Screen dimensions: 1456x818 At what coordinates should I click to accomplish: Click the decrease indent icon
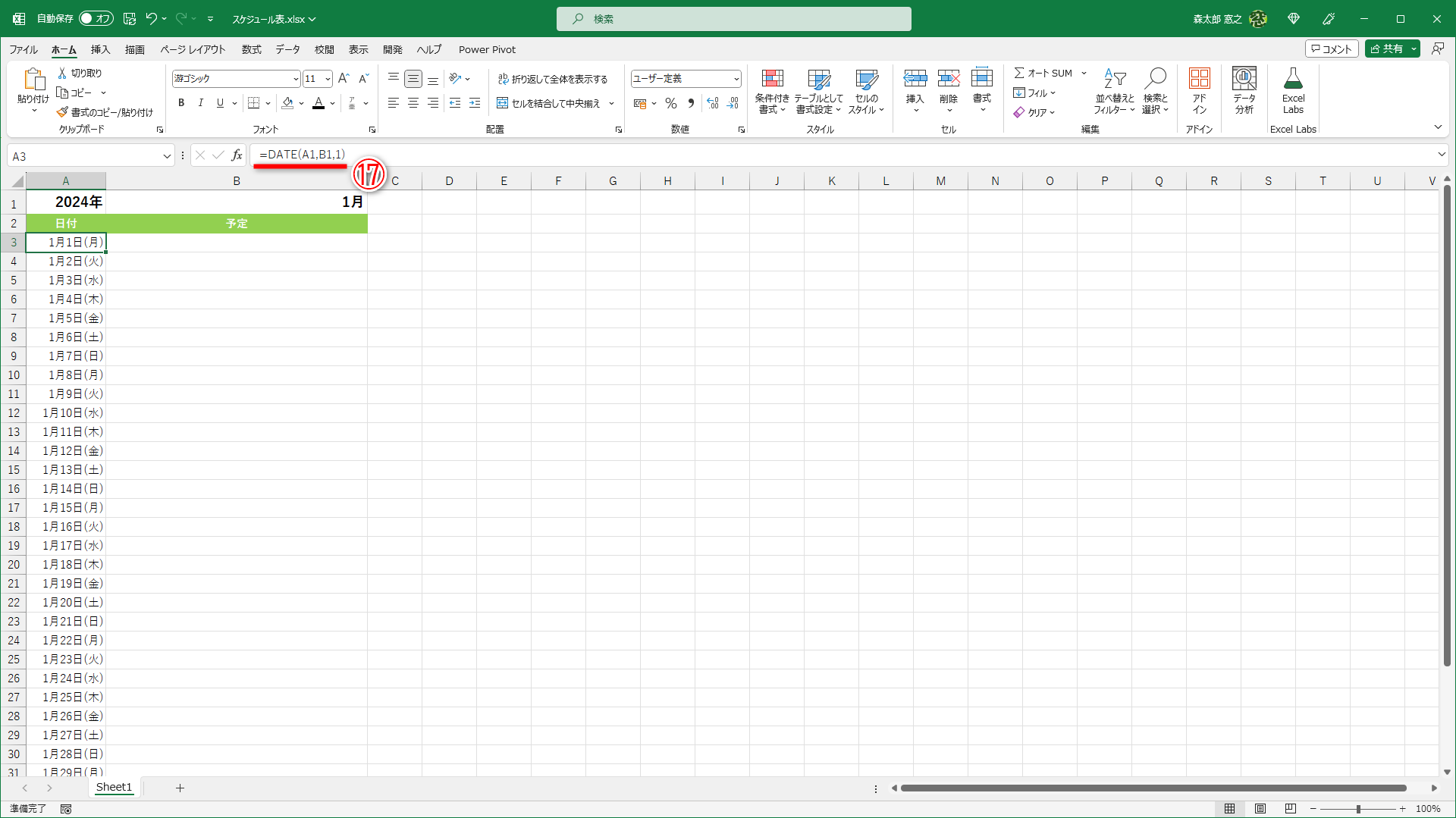455,103
